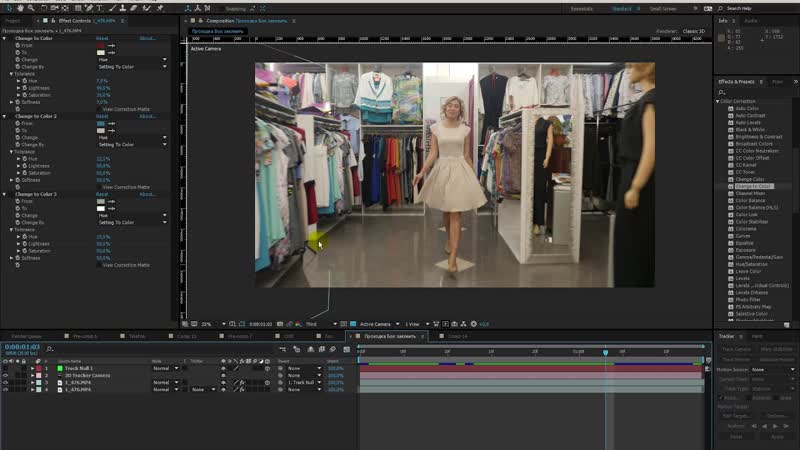
Task: Reset the Change to Color 3 effect
Action: click(x=102, y=194)
